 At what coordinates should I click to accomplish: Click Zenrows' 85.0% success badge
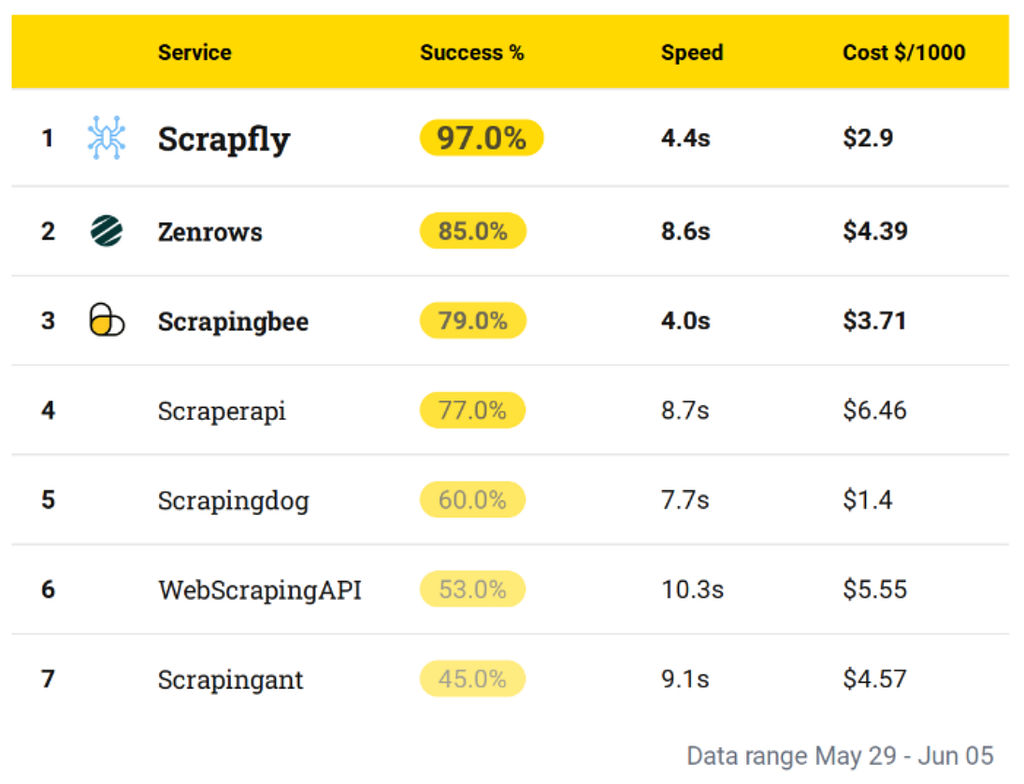(x=473, y=231)
